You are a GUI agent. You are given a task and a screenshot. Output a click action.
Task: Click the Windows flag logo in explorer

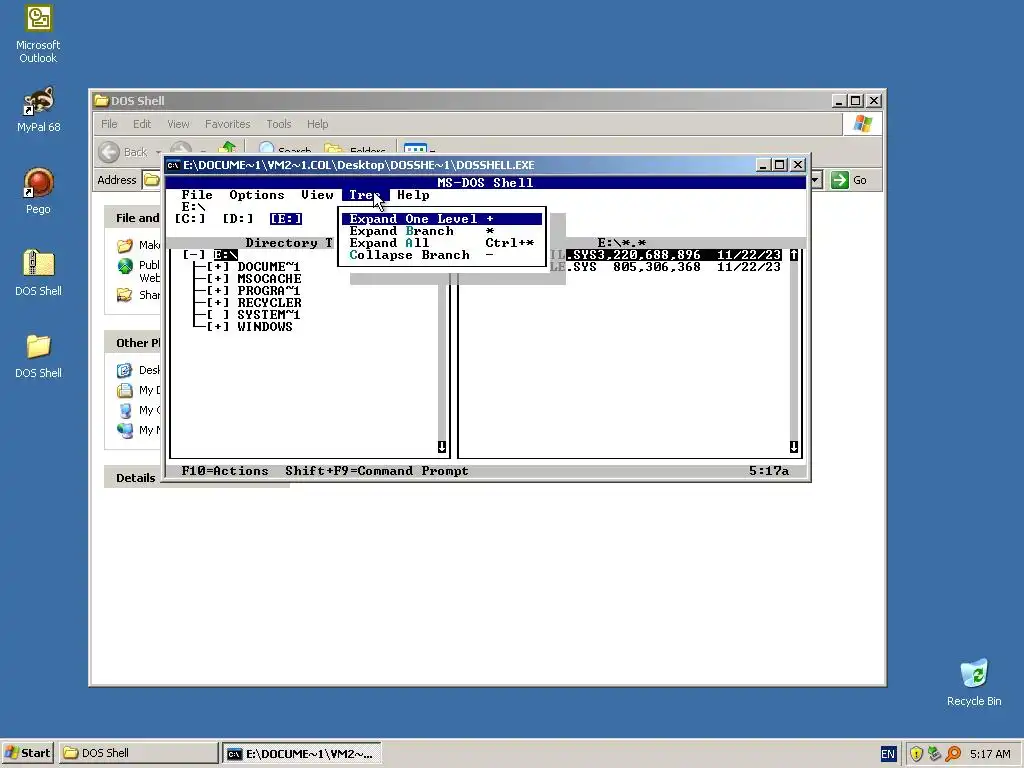(x=862, y=123)
